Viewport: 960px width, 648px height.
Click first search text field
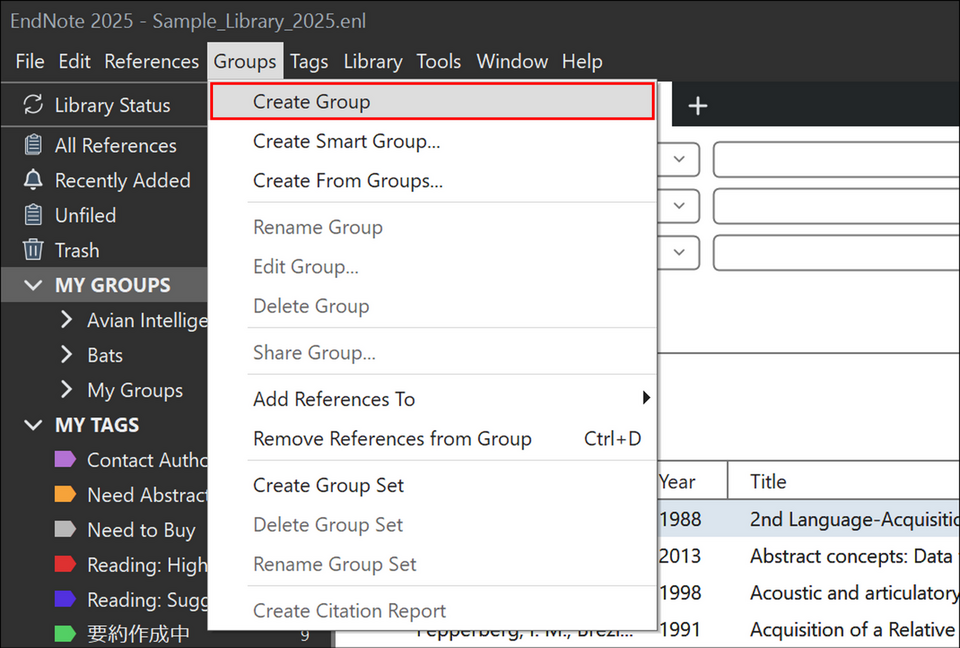[x=836, y=159]
